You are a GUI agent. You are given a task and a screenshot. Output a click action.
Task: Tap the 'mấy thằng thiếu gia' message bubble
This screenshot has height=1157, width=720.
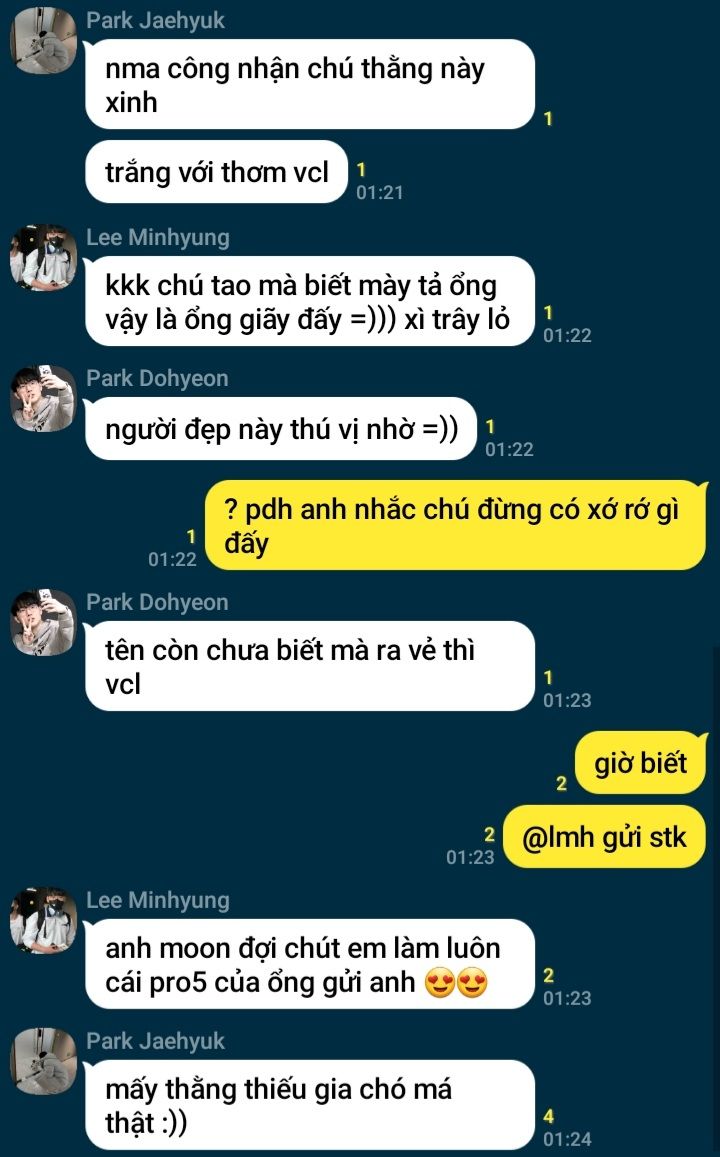(x=310, y=1105)
